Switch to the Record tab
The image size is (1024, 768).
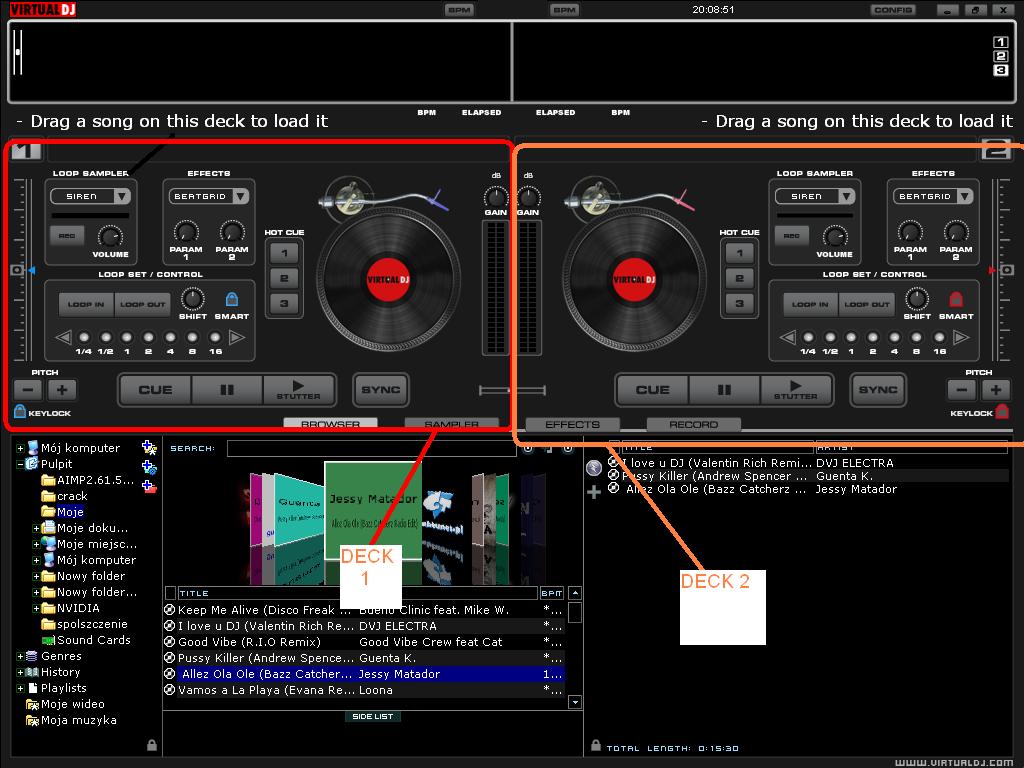tap(694, 424)
